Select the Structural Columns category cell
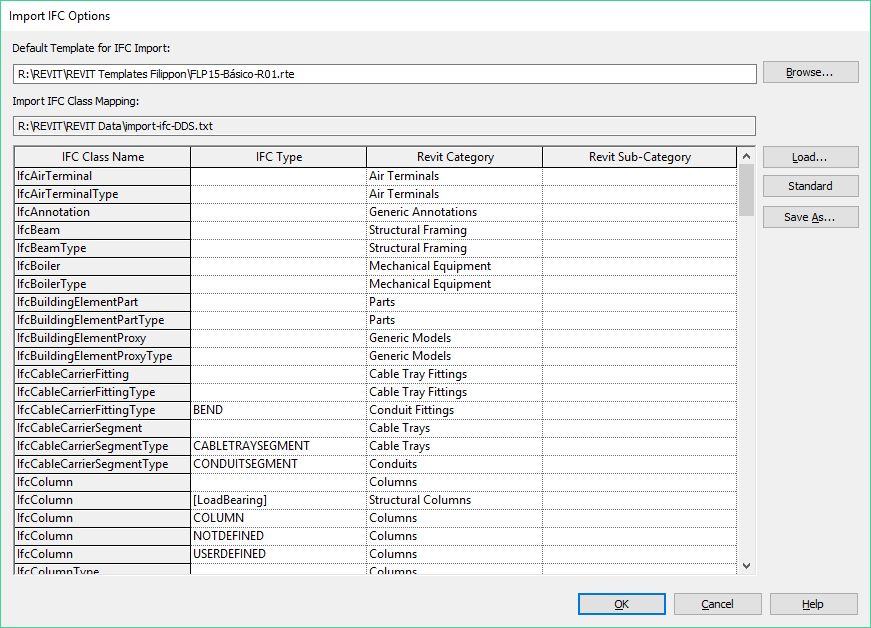The image size is (871, 628). [x=455, y=500]
